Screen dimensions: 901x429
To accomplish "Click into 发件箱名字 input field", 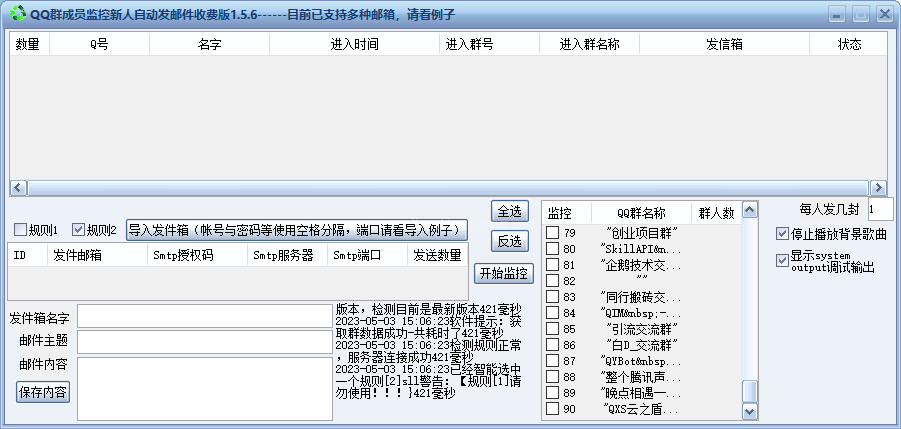I will pyautogui.click(x=204, y=317).
